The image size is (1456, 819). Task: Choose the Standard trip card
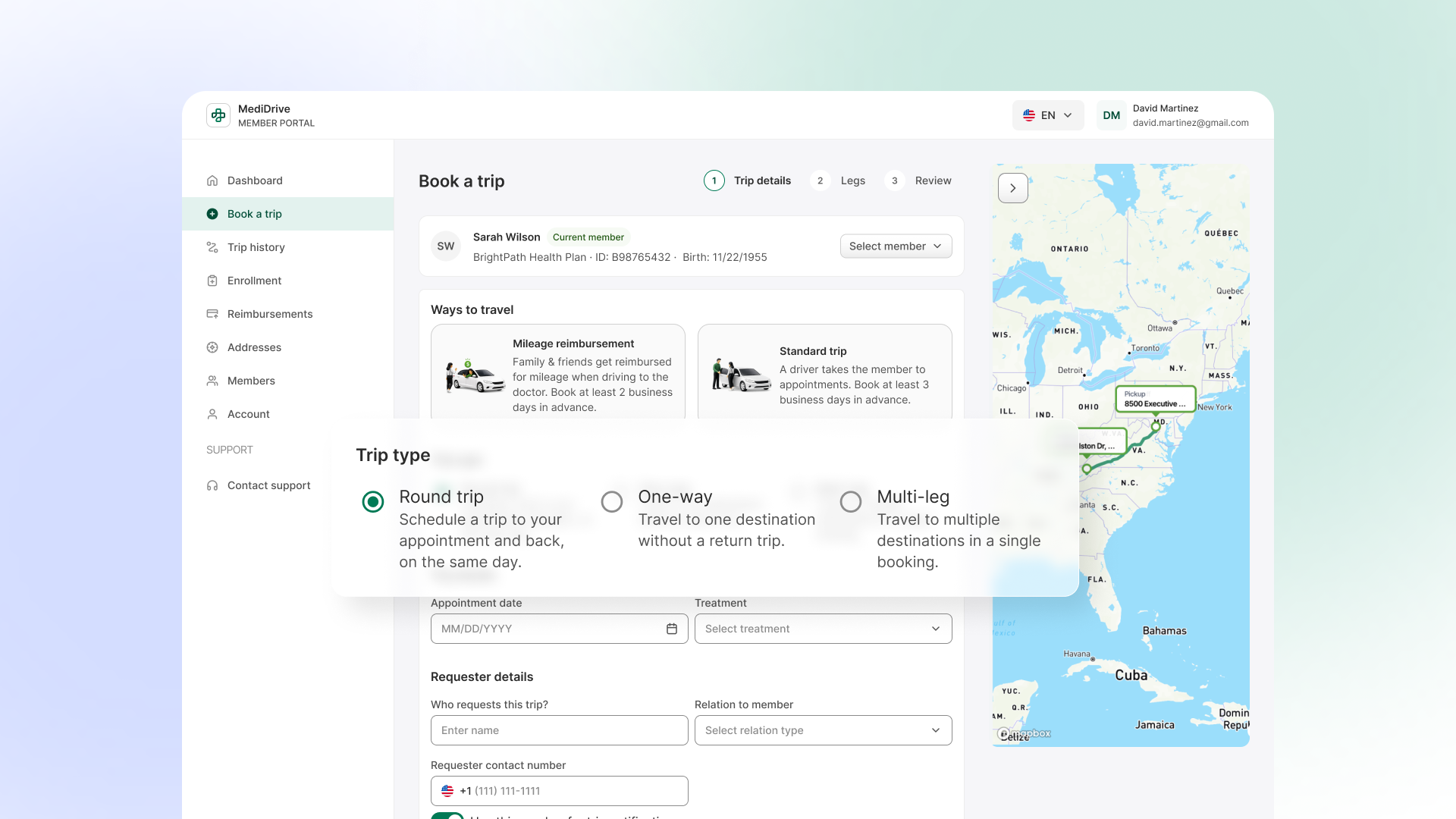pyautogui.click(x=825, y=372)
